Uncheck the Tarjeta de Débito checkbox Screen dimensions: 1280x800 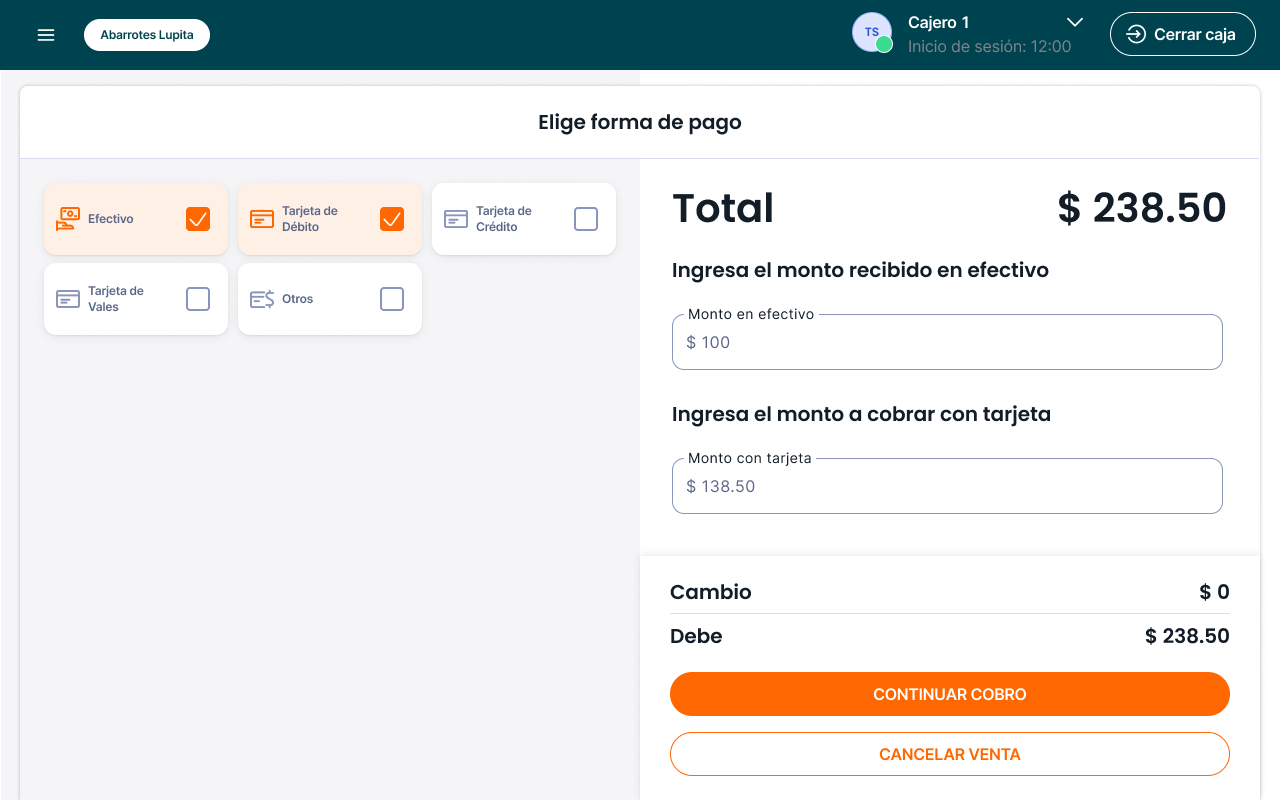(x=392, y=219)
